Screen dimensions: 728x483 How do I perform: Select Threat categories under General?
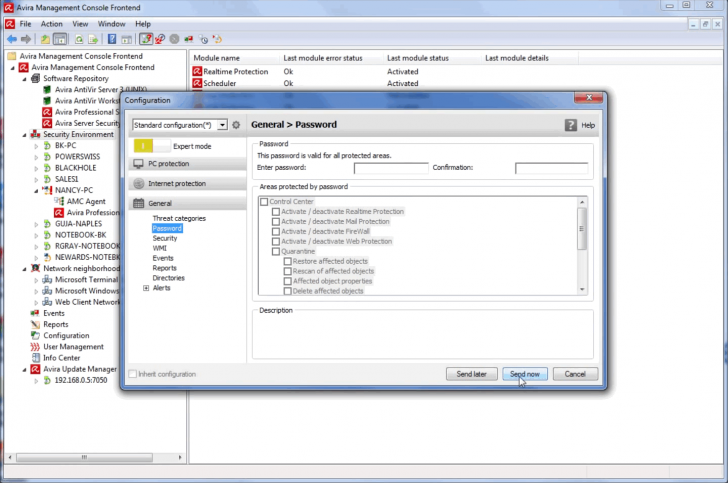pos(179,218)
